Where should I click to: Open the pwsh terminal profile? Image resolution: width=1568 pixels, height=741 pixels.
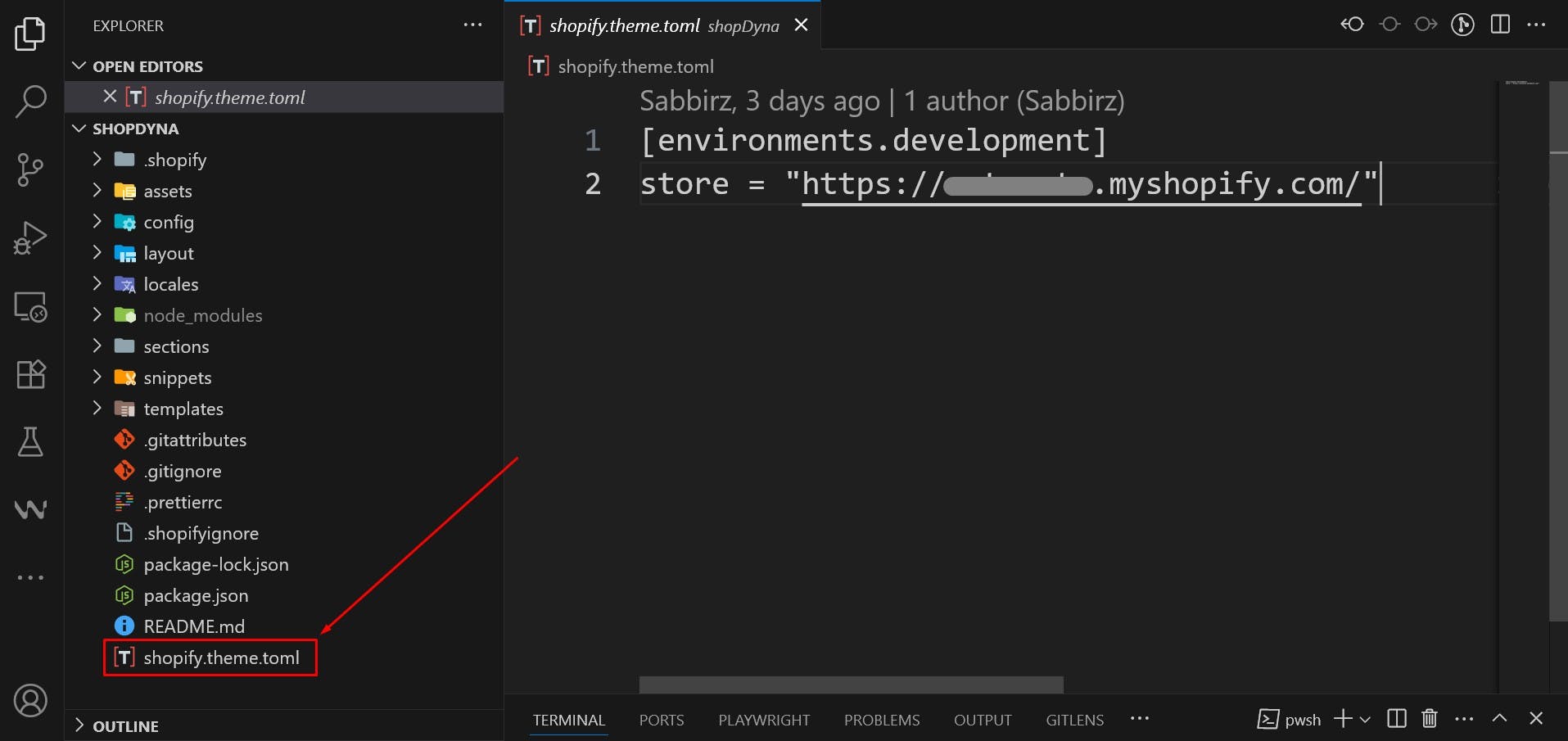click(x=1290, y=720)
